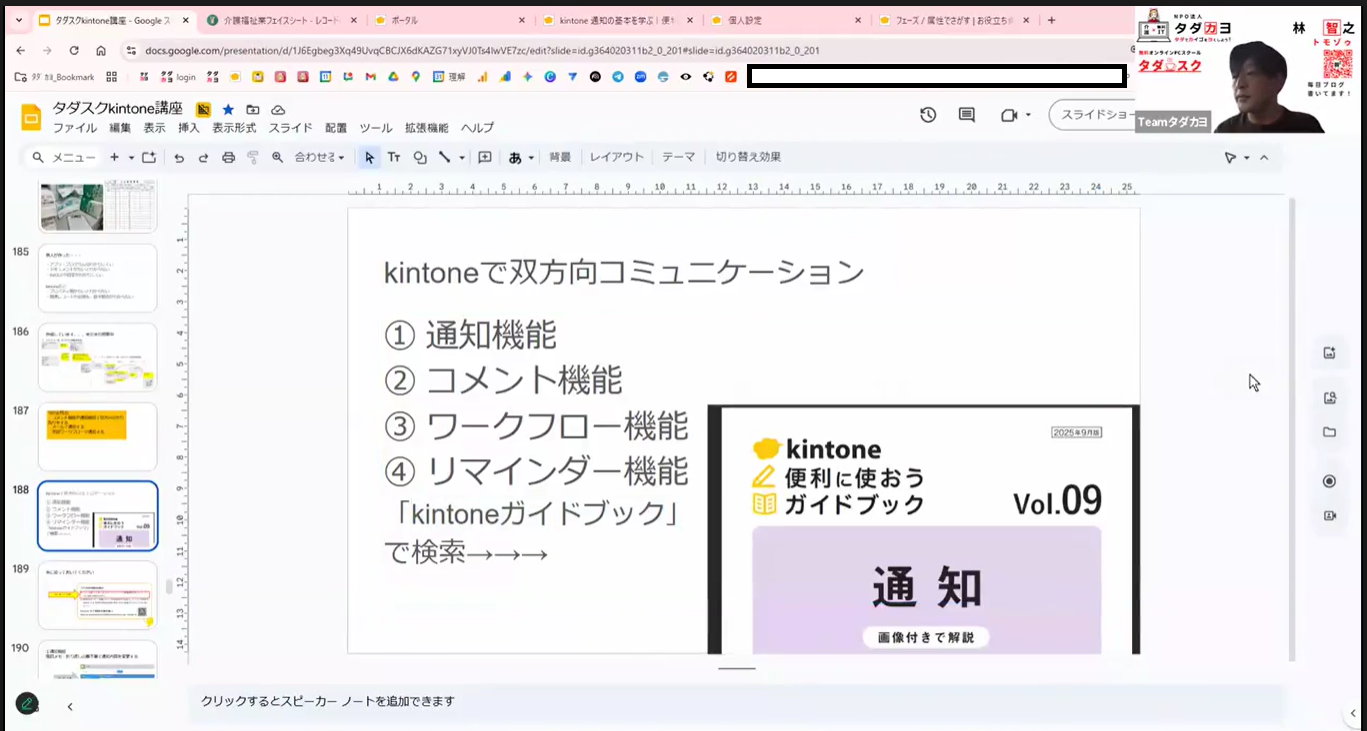Open the 挿入 menu
Viewport: 1367px width, 731px height.
[x=188, y=128]
